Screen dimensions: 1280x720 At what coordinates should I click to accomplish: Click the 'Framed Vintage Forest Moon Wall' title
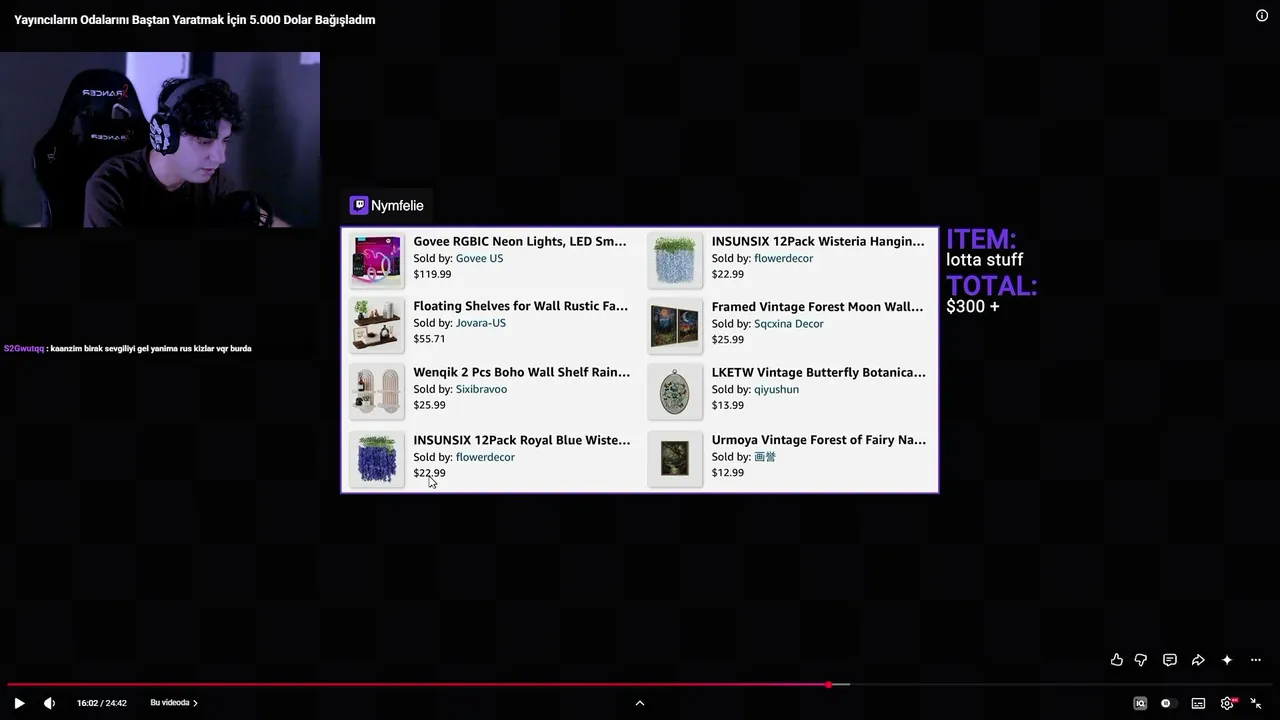(x=818, y=307)
